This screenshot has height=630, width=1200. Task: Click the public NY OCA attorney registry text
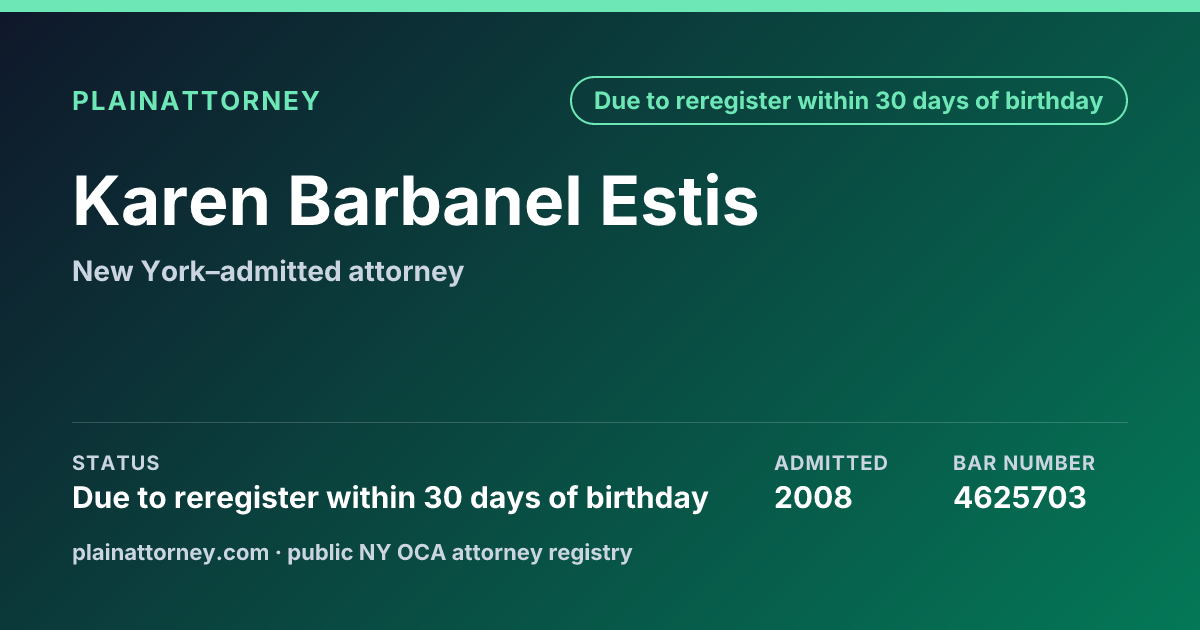click(x=460, y=552)
